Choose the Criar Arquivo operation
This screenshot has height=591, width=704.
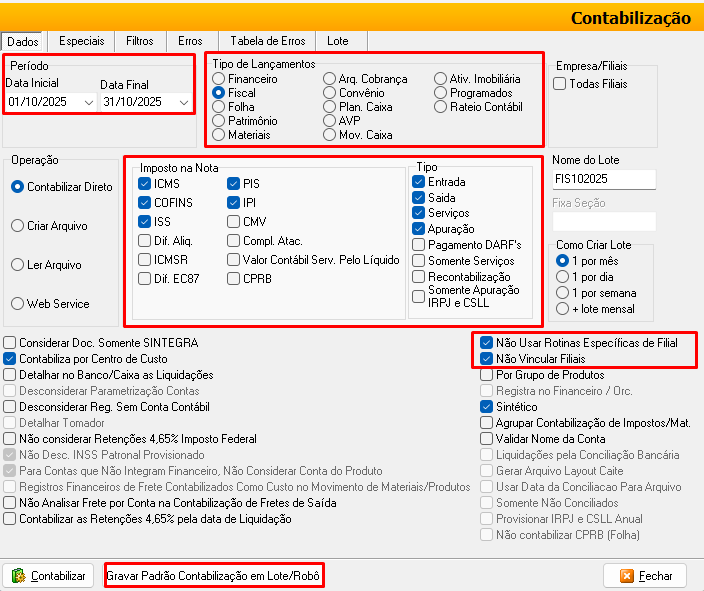point(17,226)
